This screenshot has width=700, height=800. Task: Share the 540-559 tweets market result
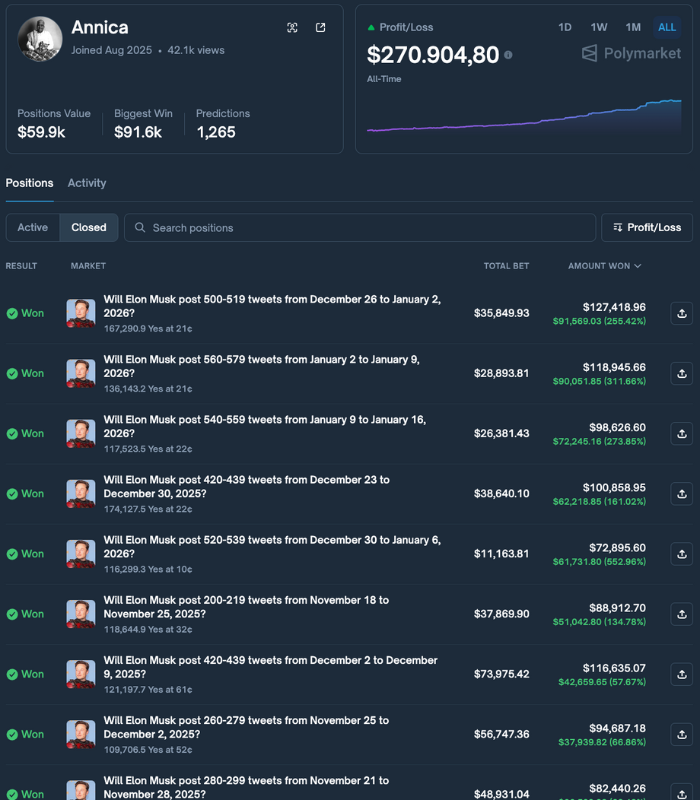coord(682,434)
